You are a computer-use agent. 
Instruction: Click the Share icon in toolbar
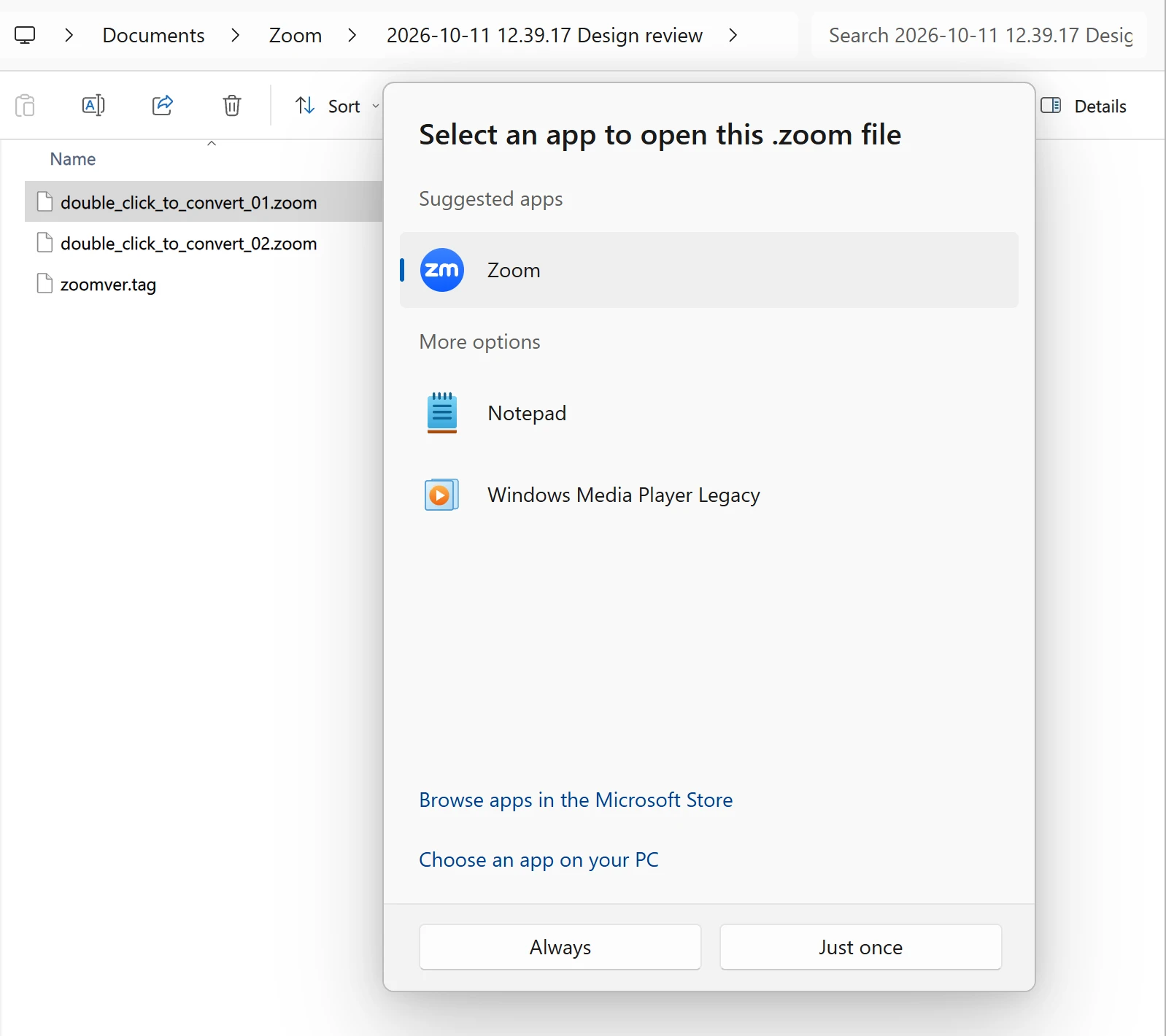[x=163, y=106]
